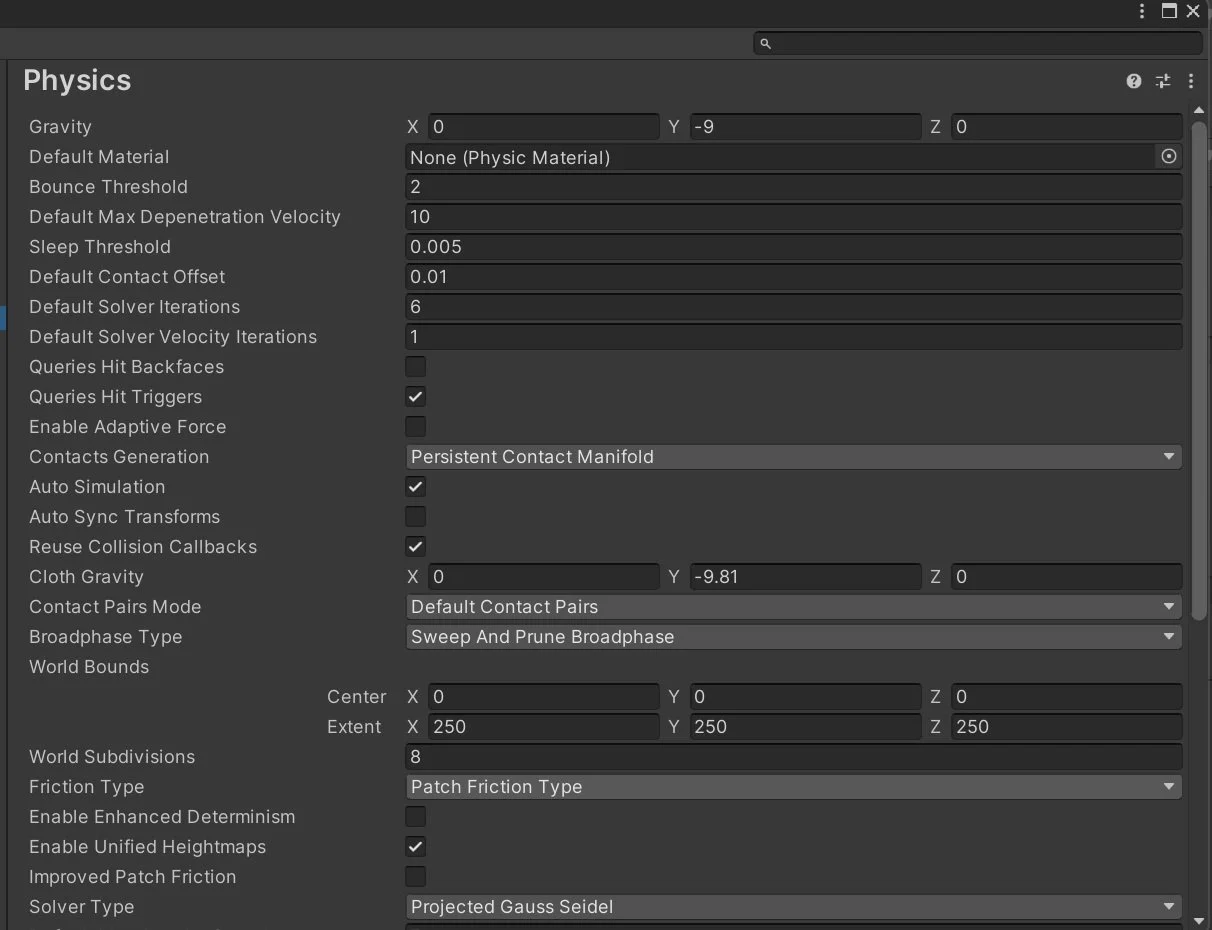Click the Bounce Threshold label

pyautogui.click(x=108, y=186)
